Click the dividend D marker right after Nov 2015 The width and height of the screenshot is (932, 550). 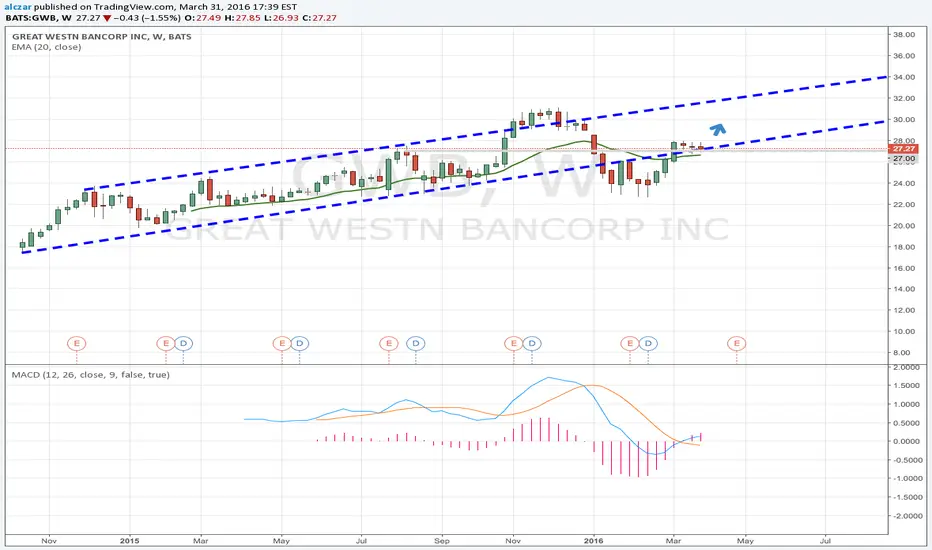click(x=531, y=343)
